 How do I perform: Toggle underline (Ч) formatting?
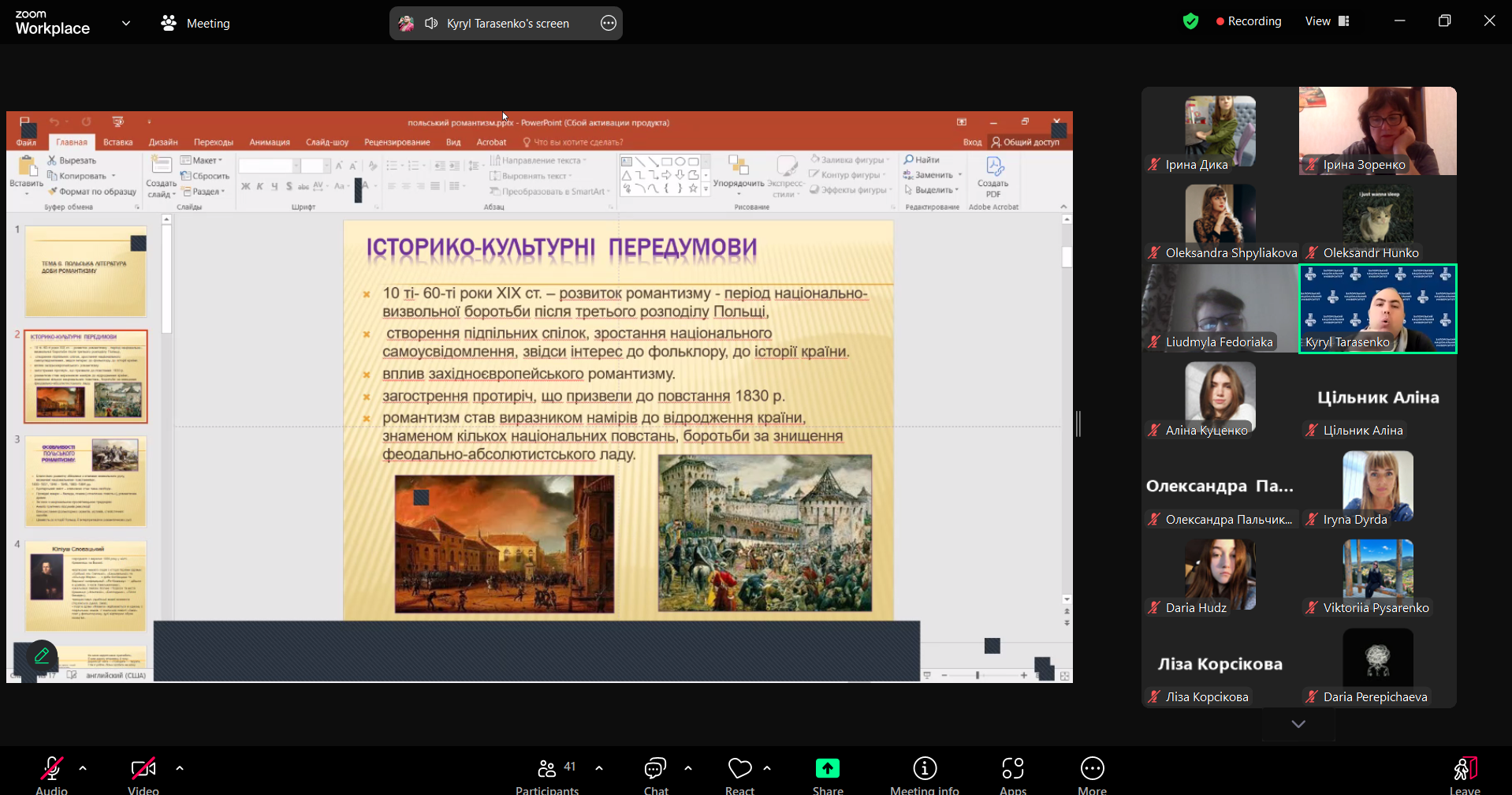[x=274, y=186]
